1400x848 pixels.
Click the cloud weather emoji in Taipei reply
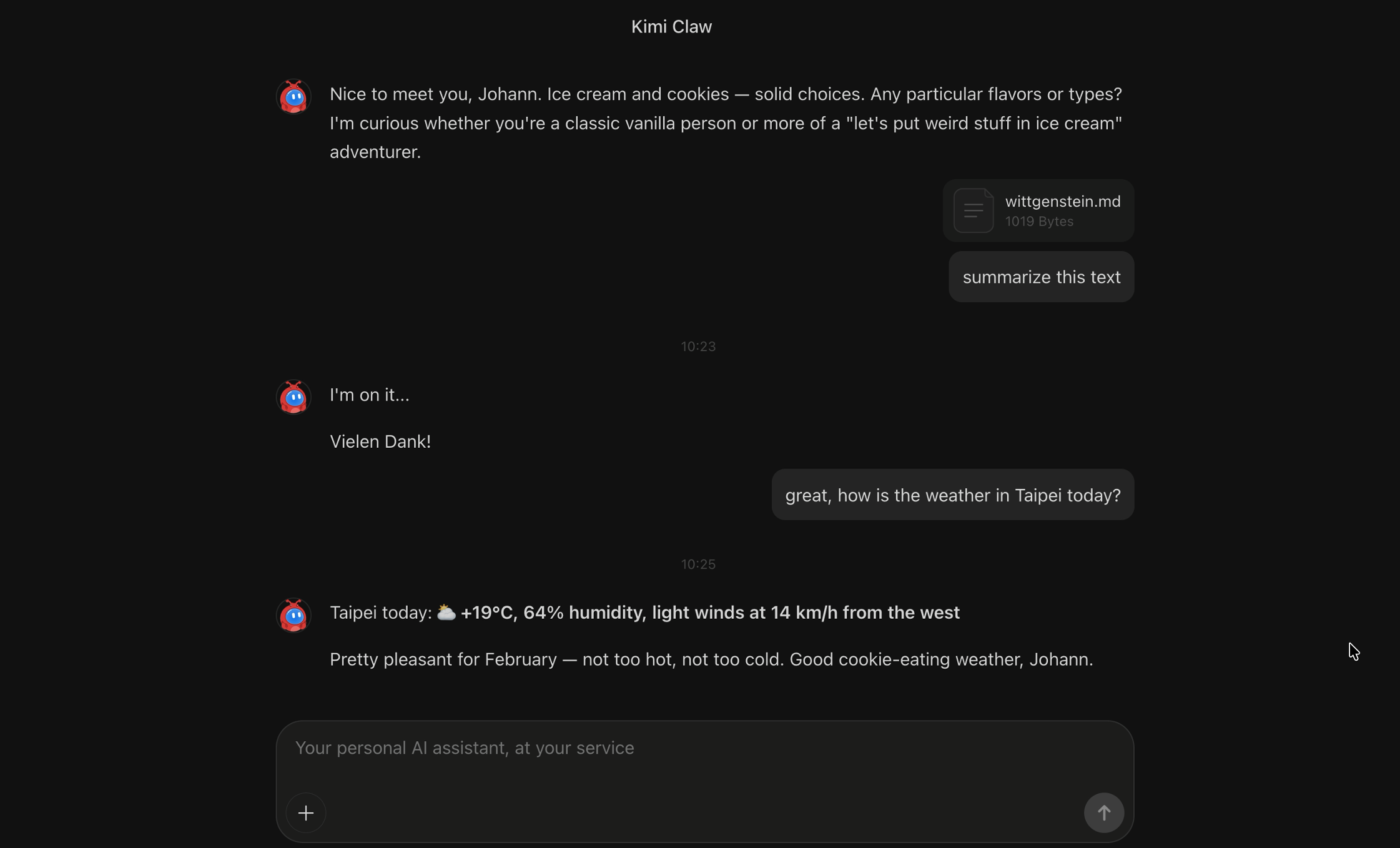pyautogui.click(x=446, y=613)
